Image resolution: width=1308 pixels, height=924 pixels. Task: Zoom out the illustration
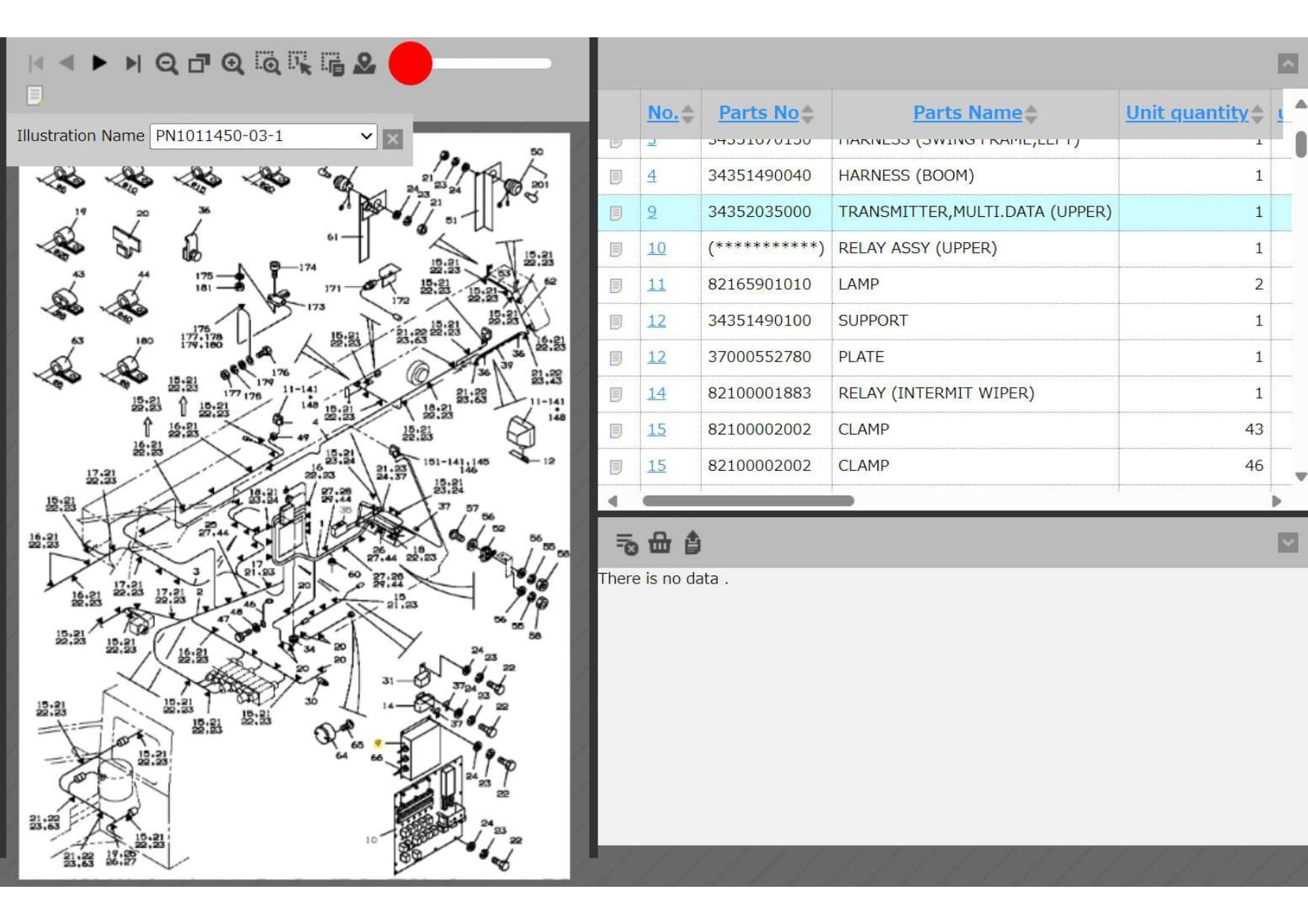coord(166,64)
